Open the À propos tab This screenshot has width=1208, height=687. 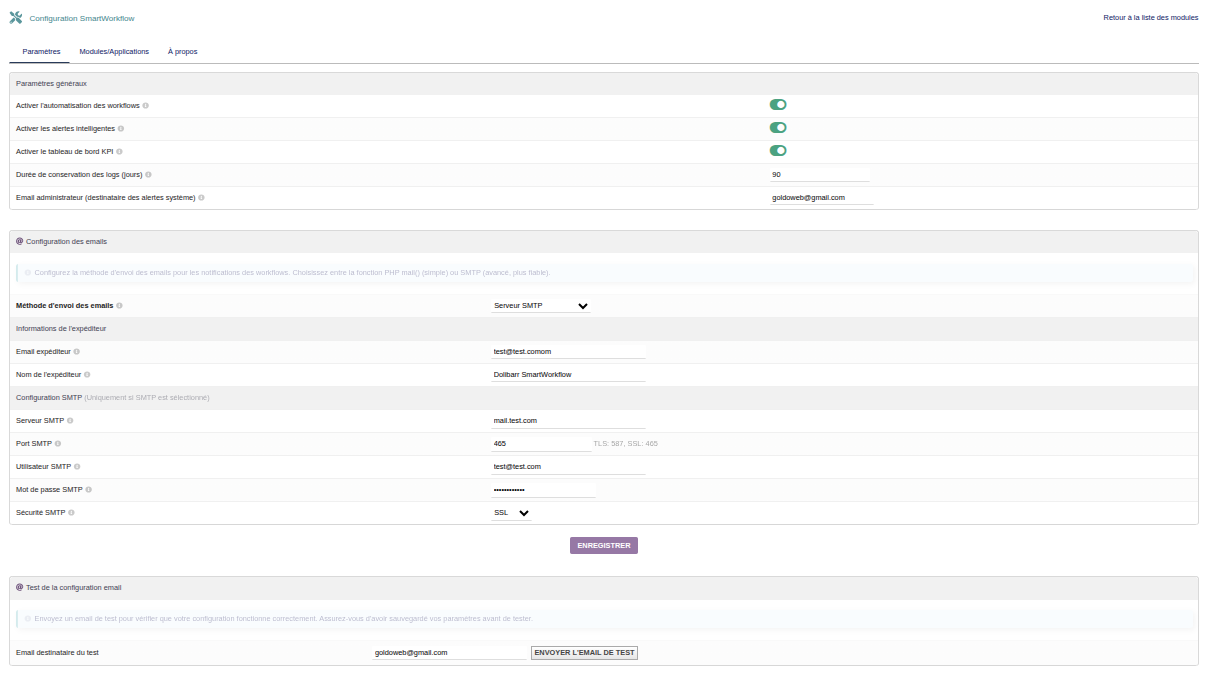coord(182,51)
